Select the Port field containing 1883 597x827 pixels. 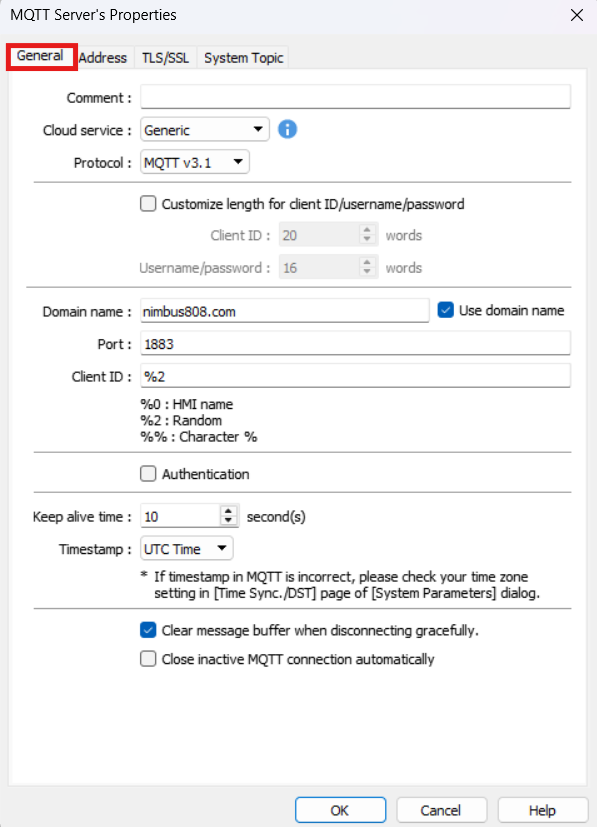point(350,343)
